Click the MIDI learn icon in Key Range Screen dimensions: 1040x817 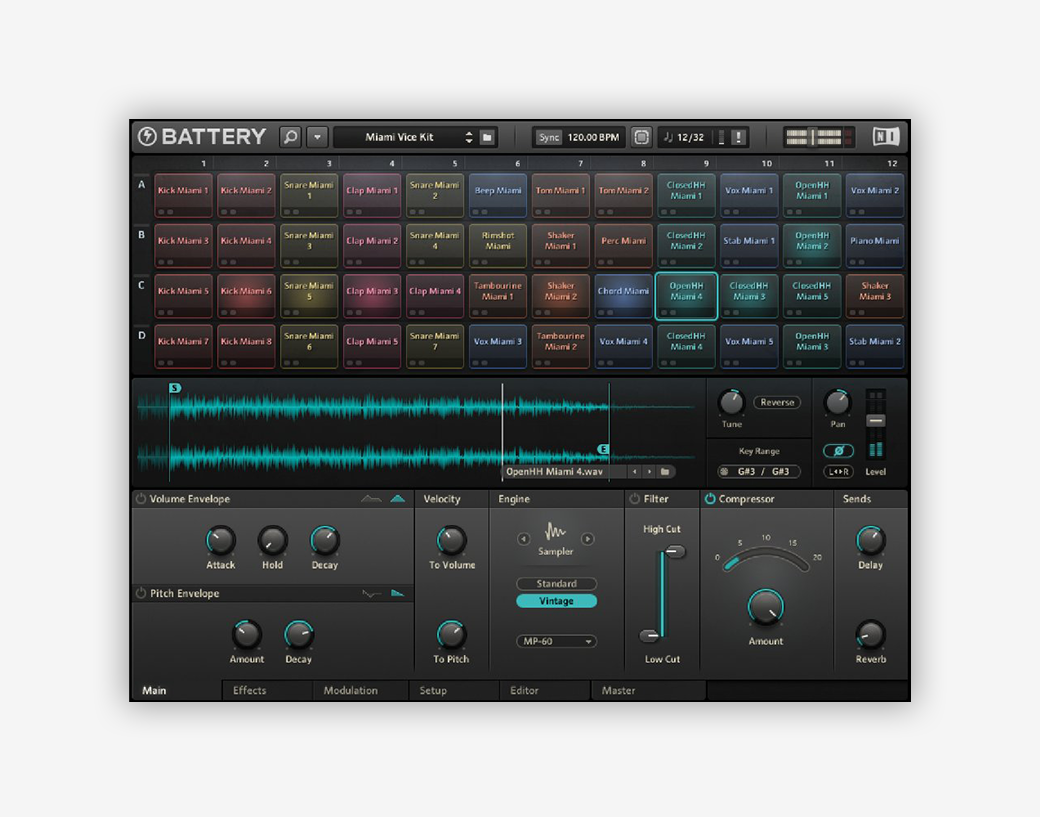click(x=724, y=471)
